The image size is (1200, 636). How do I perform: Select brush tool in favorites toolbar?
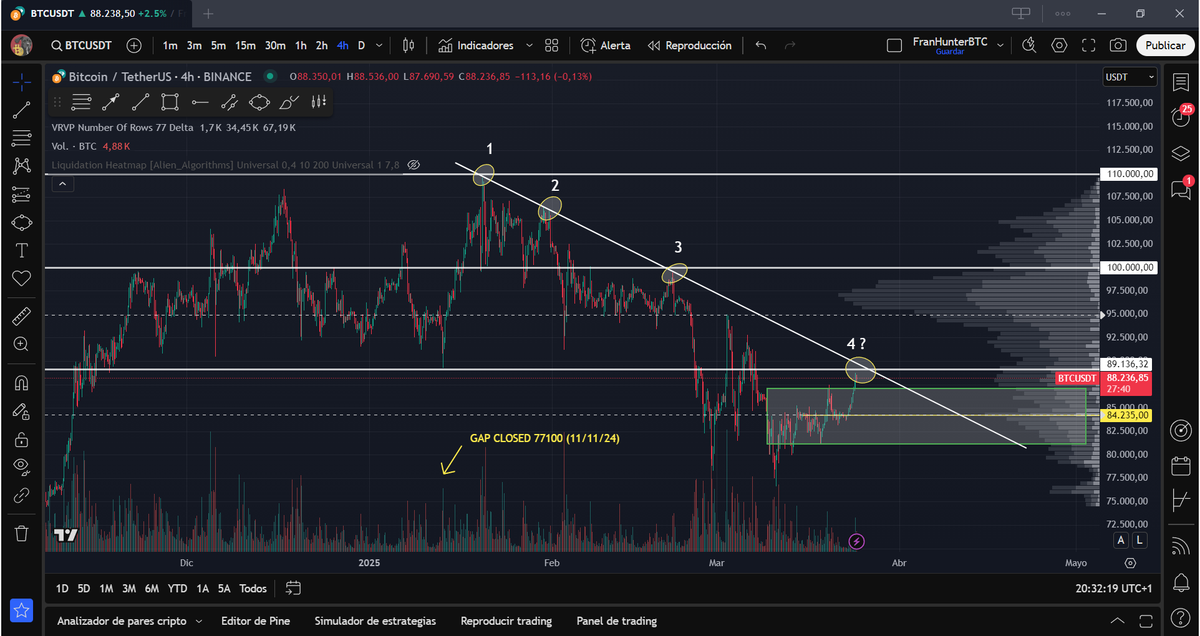tap(289, 101)
